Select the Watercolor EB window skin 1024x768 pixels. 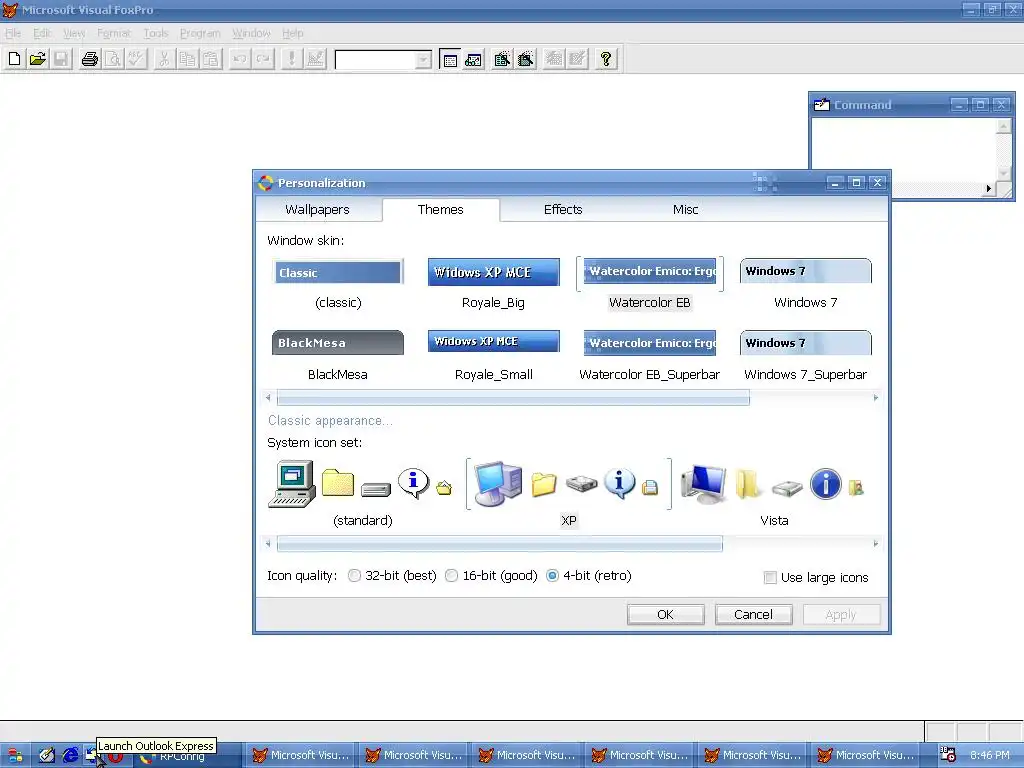click(650, 284)
